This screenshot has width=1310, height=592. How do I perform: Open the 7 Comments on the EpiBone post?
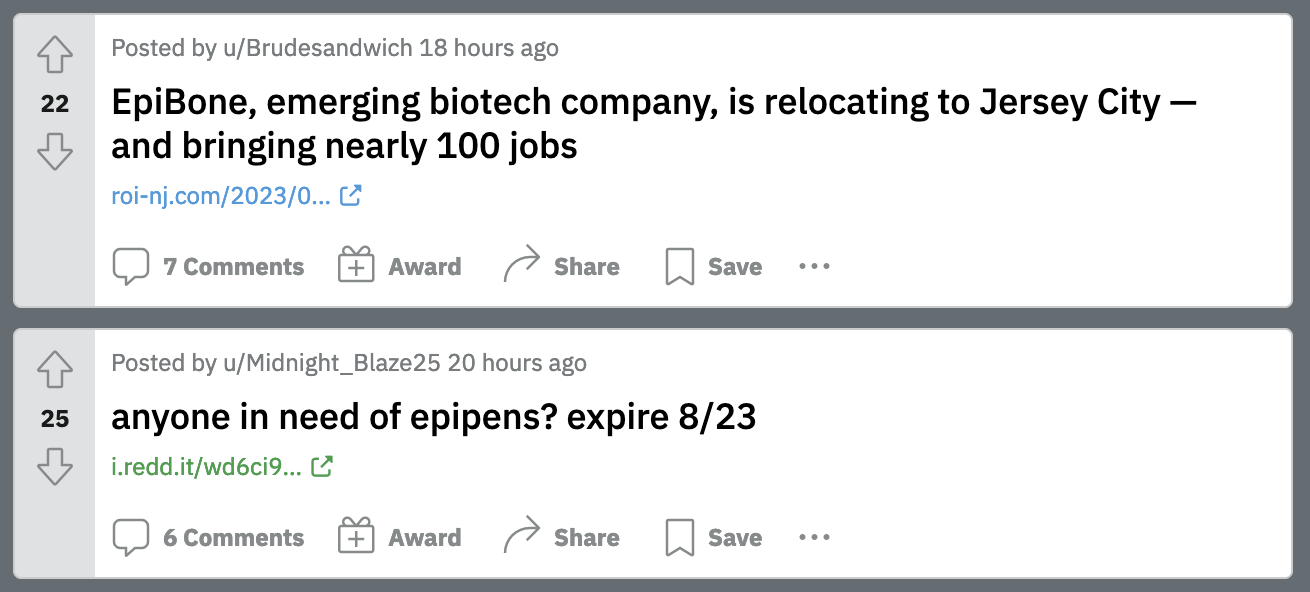click(208, 267)
